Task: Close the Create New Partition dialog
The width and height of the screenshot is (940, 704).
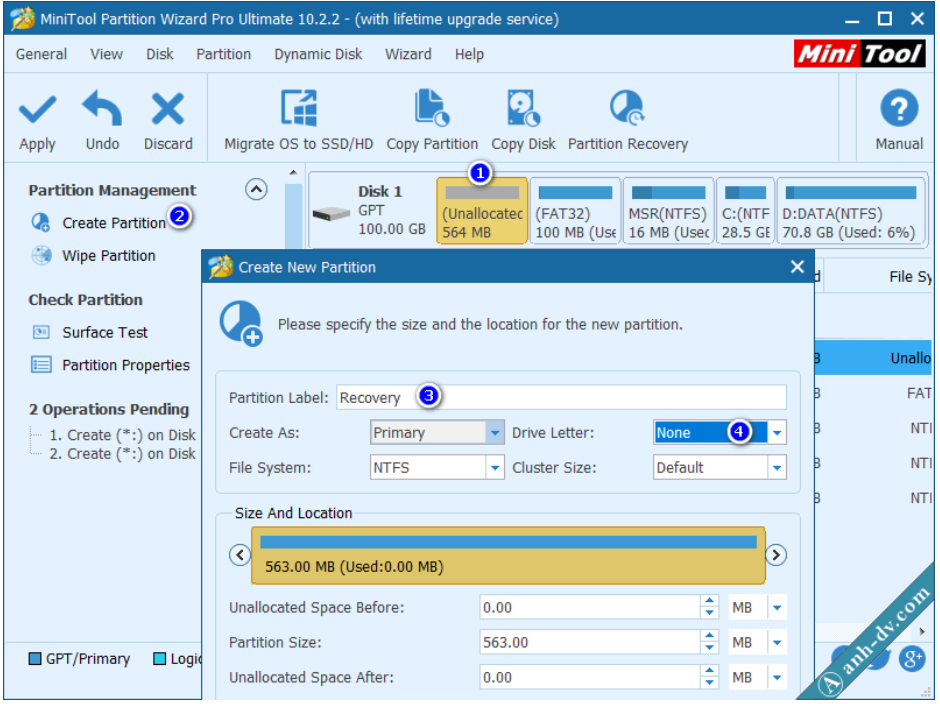Action: tap(797, 267)
